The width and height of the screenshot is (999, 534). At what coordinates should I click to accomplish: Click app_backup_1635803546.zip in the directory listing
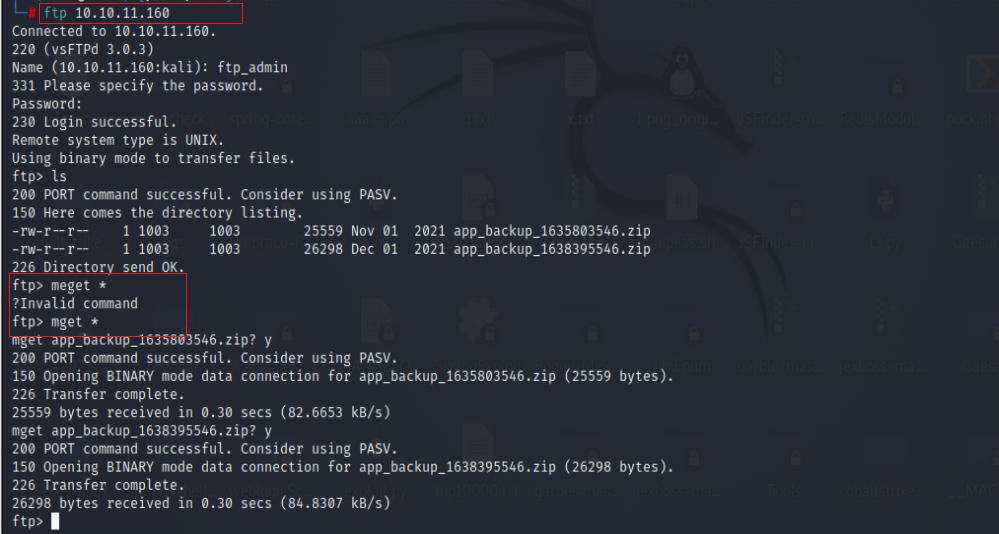[x=552, y=231]
